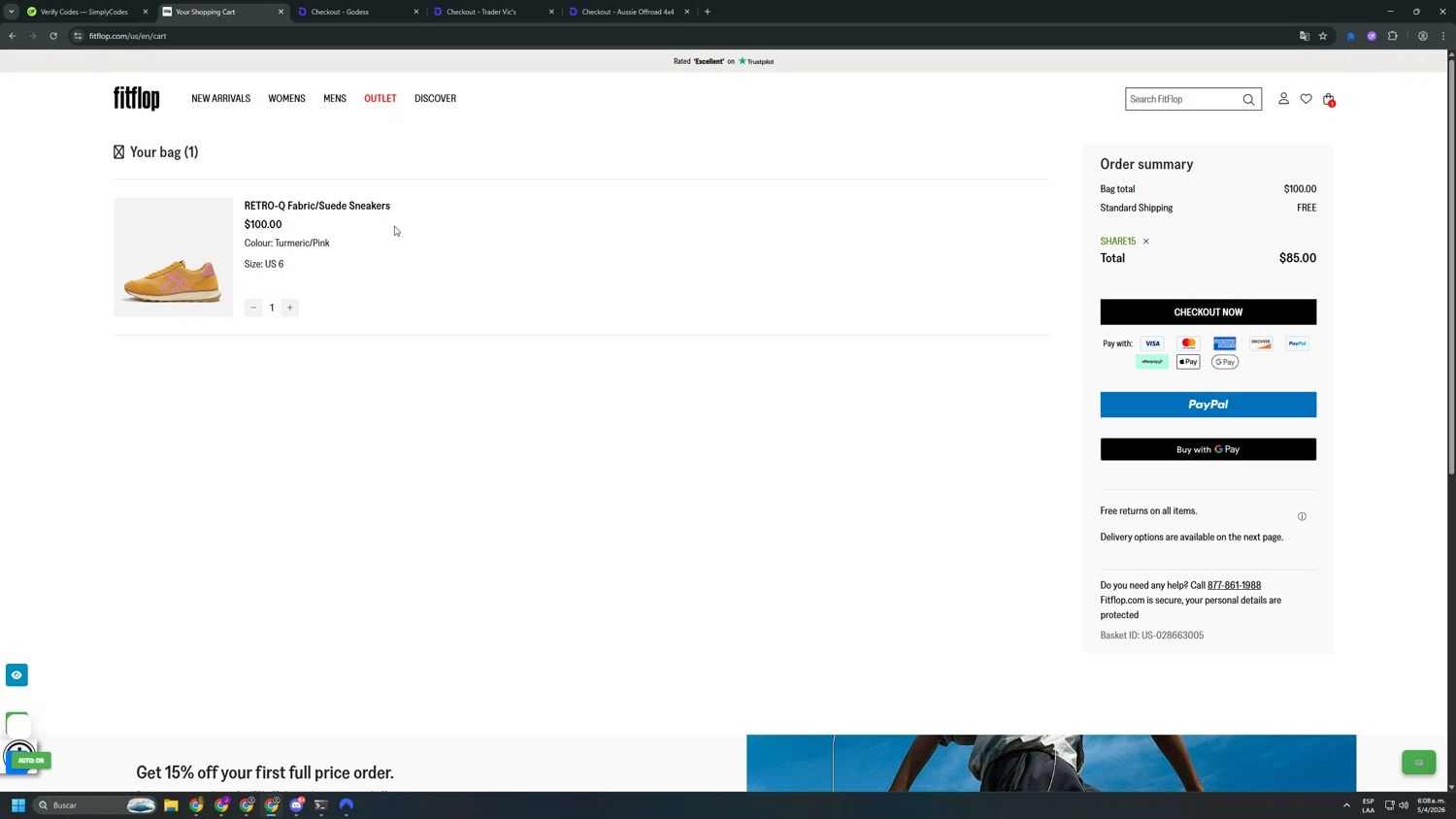The height and width of the screenshot is (819, 1456).
Task: Open the NEW ARRIVALS menu
Action: tap(221, 99)
